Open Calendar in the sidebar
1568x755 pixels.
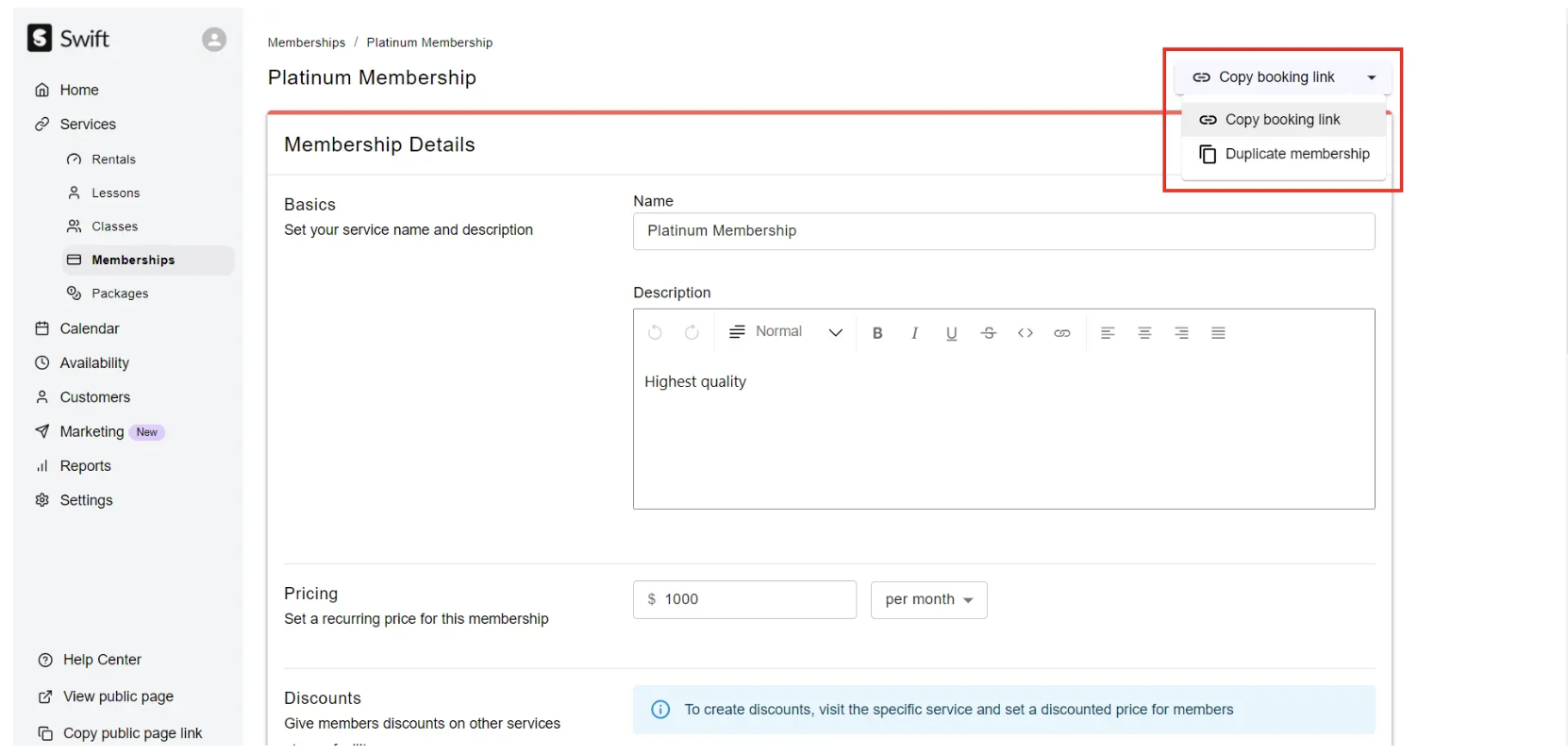(x=90, y=328)
